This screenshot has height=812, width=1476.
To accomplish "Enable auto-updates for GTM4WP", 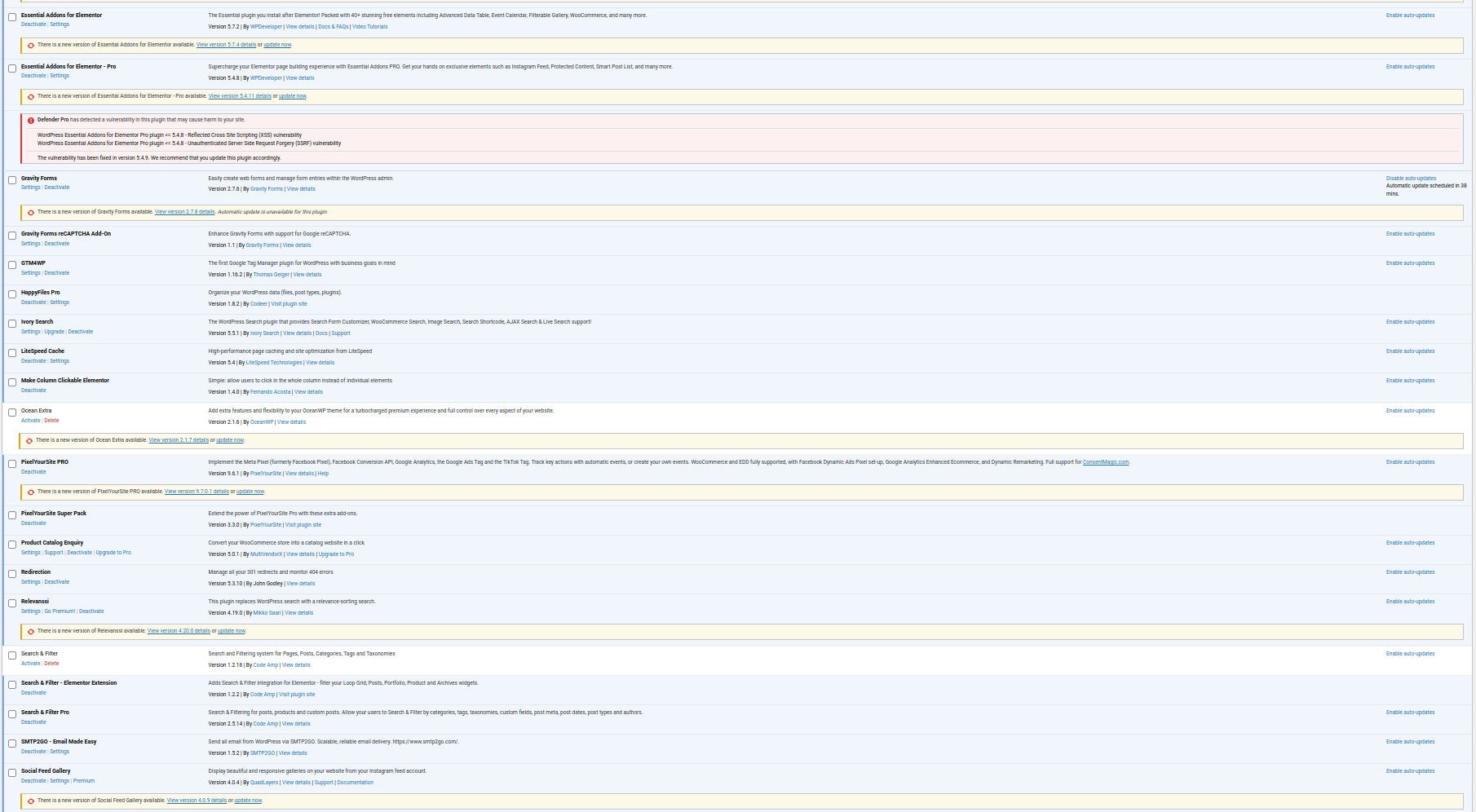I will (x=1410, y=263).
